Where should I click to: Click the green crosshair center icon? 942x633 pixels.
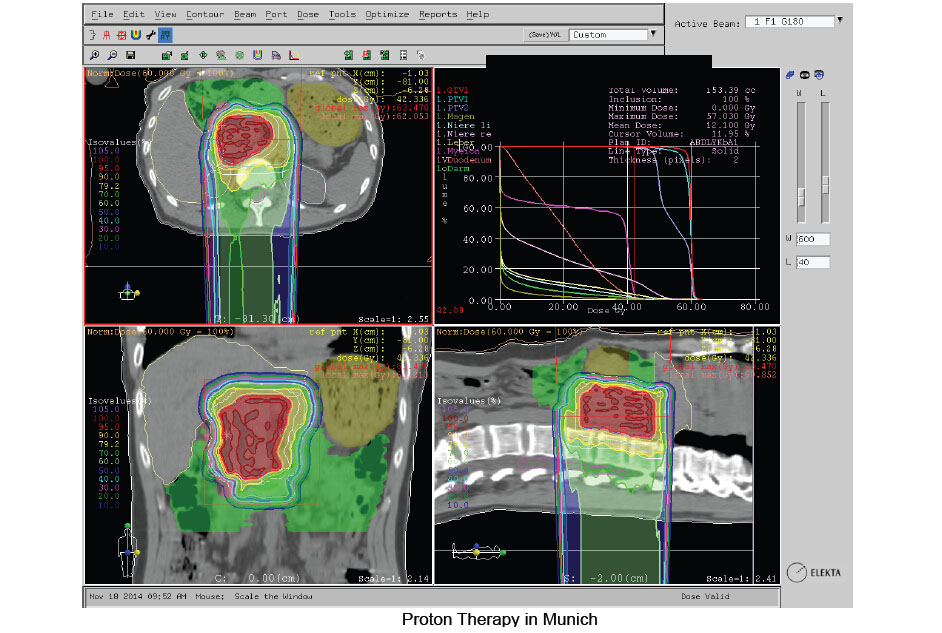click(x=203, y=55)
